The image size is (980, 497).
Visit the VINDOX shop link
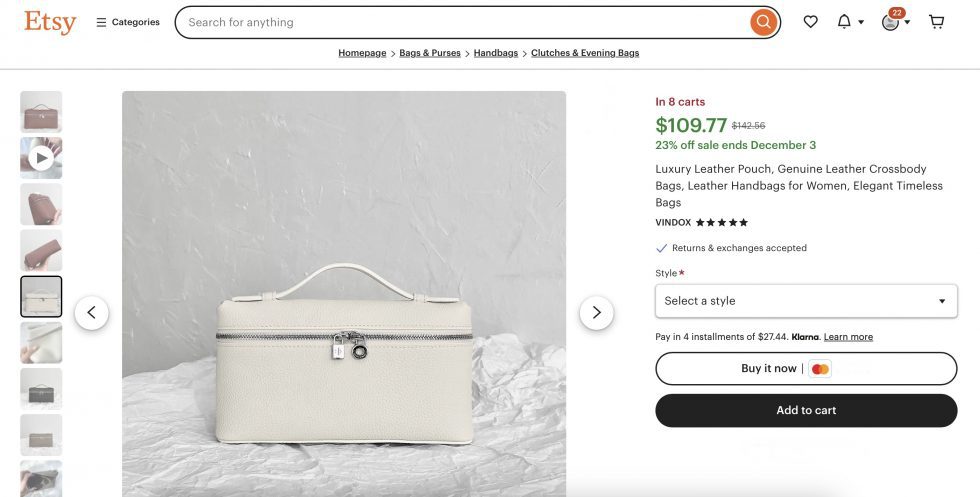pyautogui.click(x=673, y=223)
